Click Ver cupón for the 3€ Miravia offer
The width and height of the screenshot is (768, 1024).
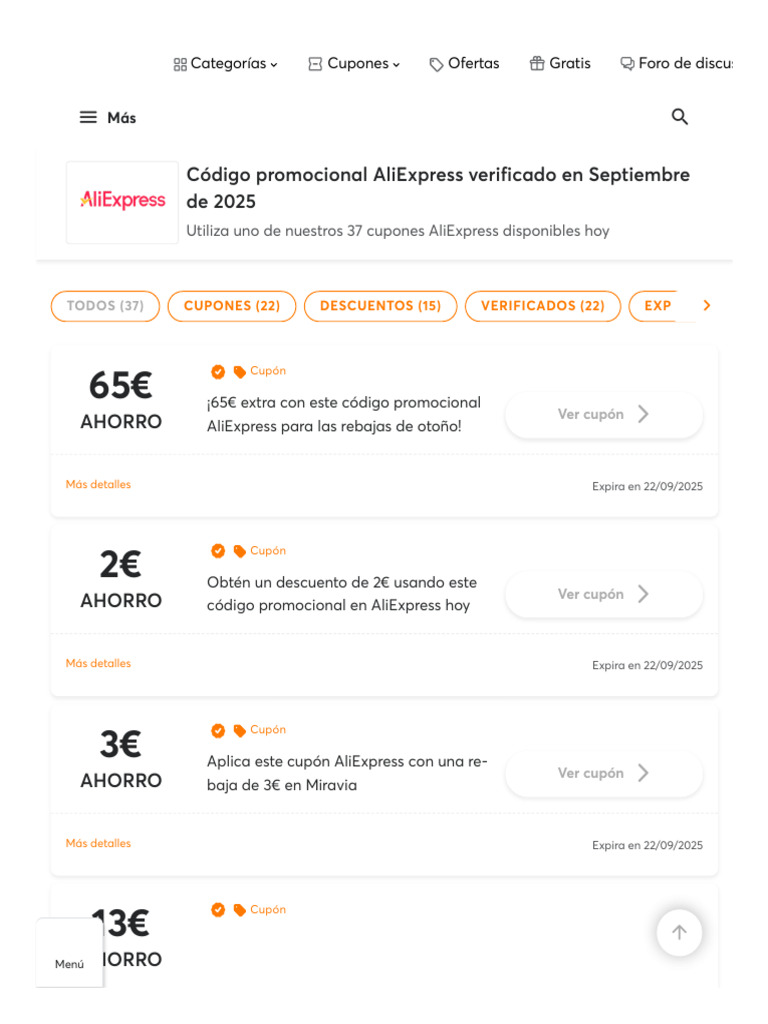coord(604,773)
